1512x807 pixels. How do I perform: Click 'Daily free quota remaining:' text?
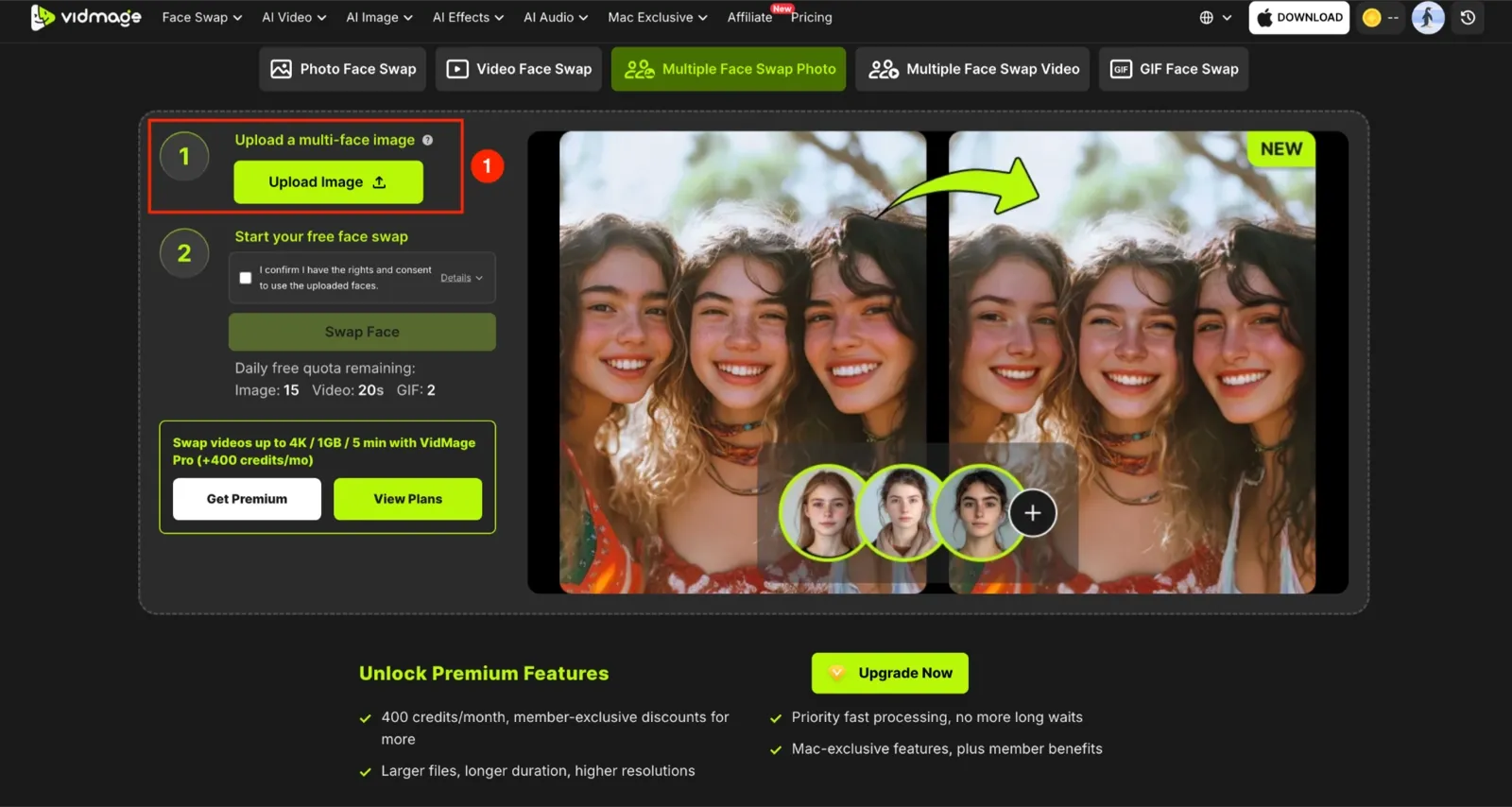(325, 368)
